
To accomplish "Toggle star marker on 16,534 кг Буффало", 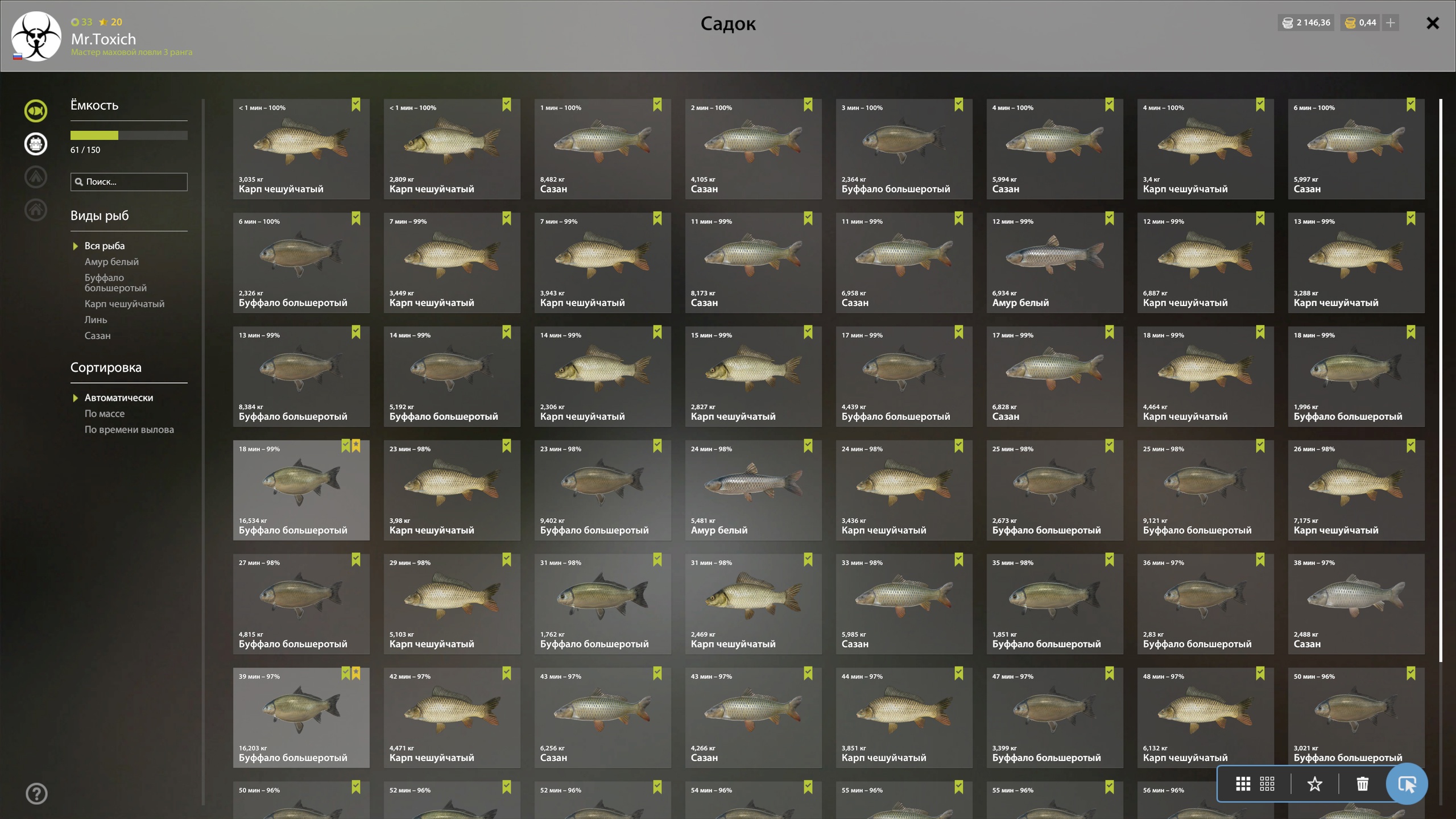I will coord(356,446).
